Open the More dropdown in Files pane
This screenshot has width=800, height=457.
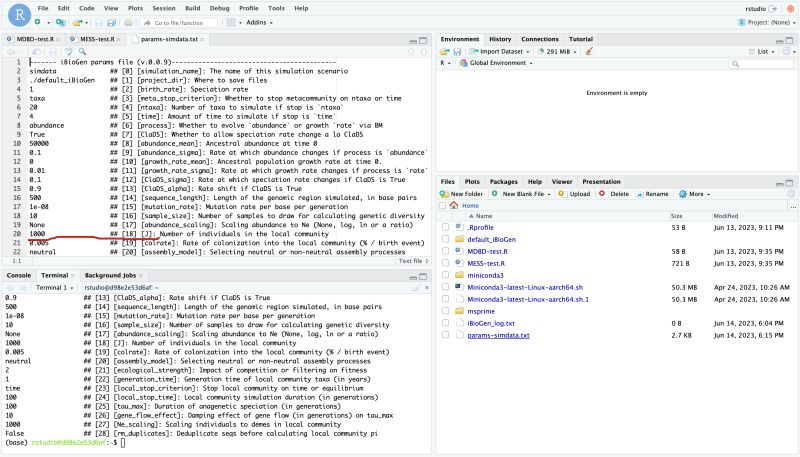(x=695, y=194)
